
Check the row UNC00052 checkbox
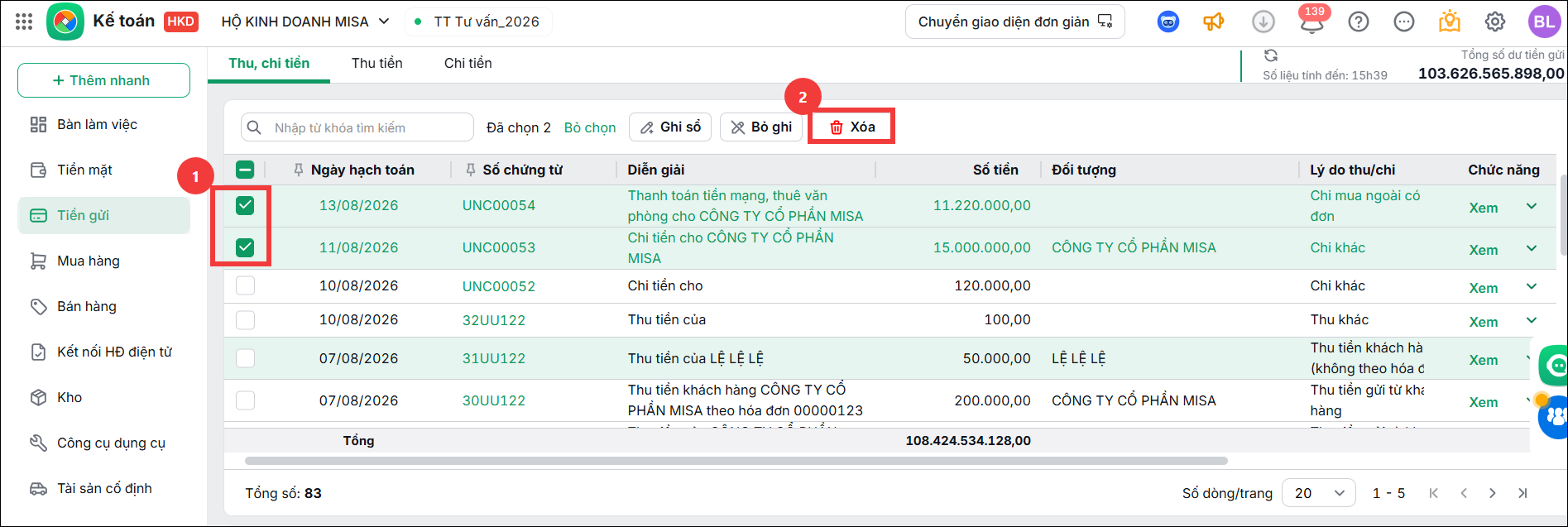[x=245, y=285]
